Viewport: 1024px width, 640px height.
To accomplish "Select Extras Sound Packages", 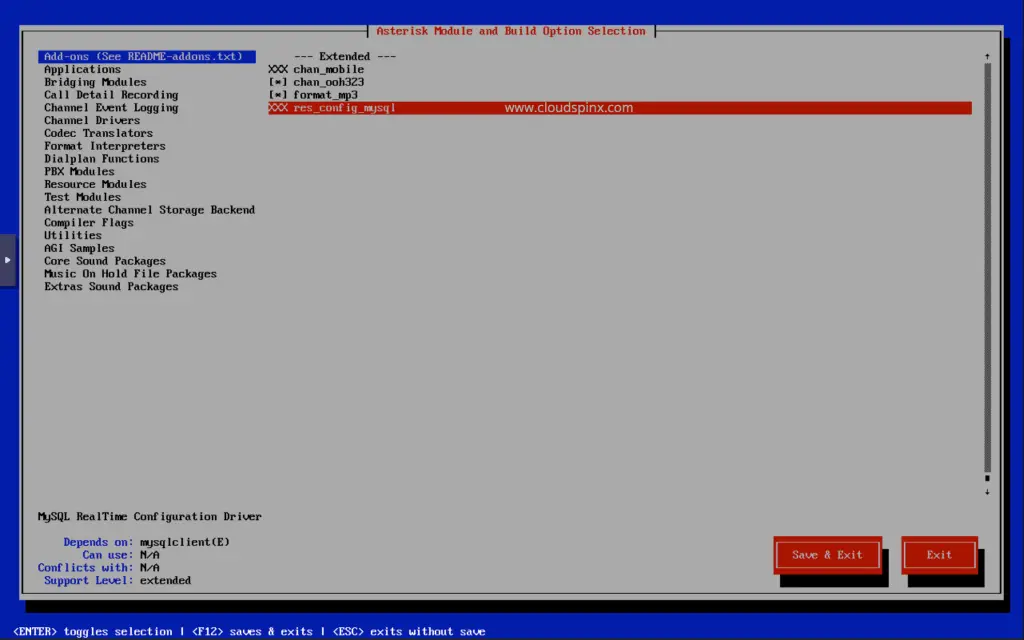I will pyautogui.click(x=110, y=286).
